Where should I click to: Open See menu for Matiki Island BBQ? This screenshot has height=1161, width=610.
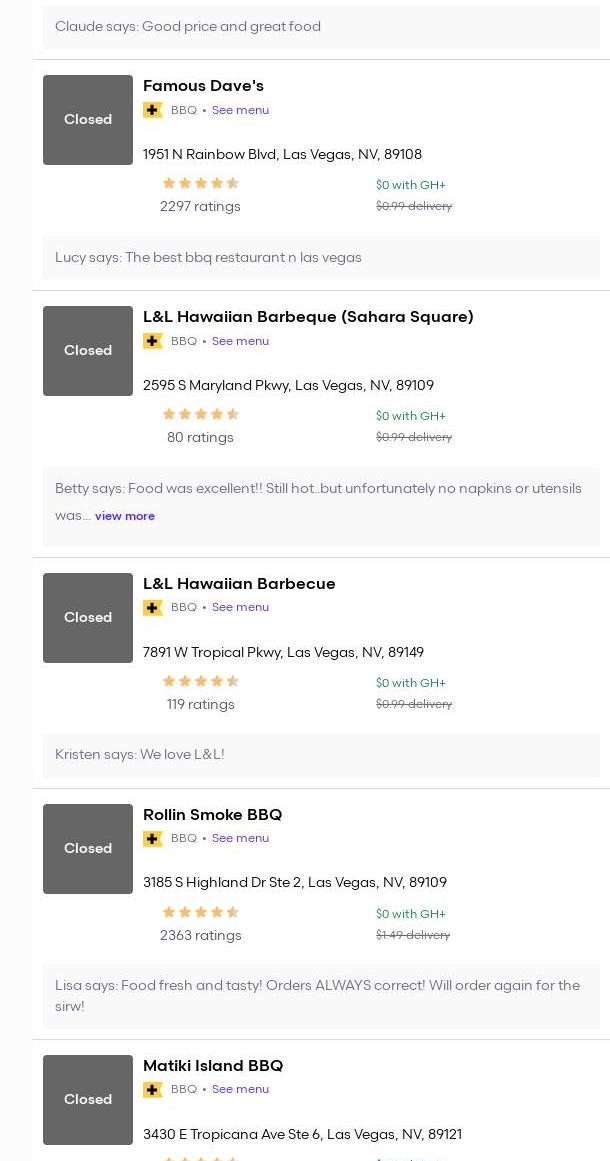[240, 1089]
